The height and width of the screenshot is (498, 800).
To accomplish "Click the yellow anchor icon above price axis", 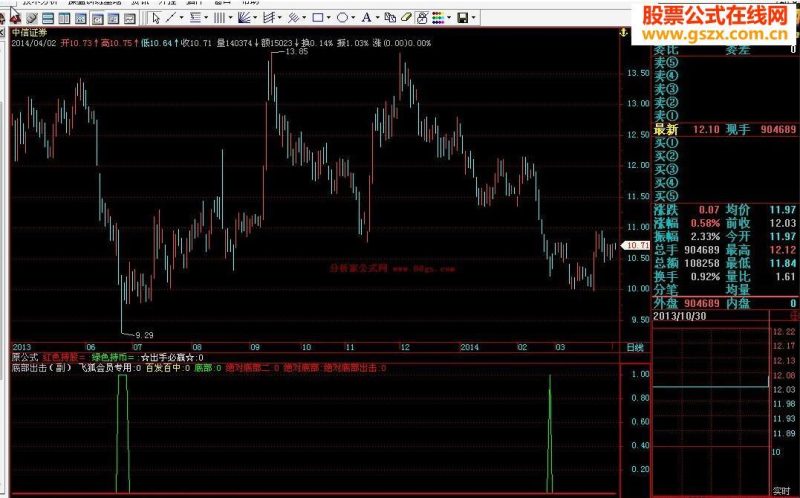I will pos(623,33).
